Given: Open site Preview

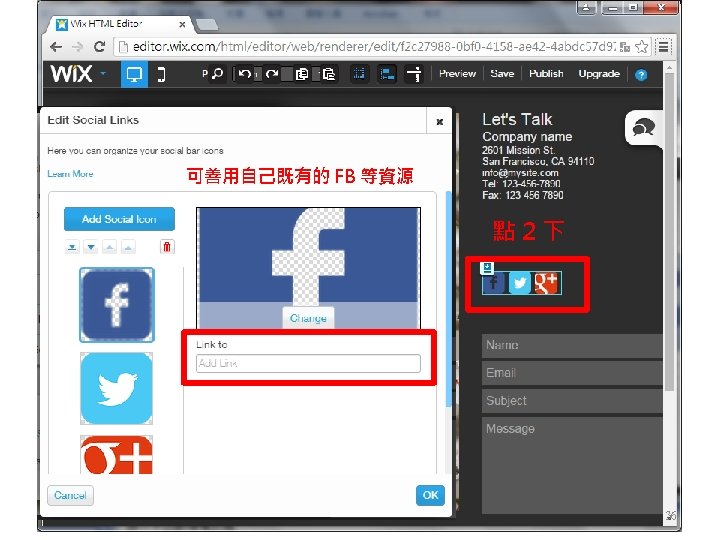Looking at the screenshot, I should pyautogui.click(x=457, y=74).
